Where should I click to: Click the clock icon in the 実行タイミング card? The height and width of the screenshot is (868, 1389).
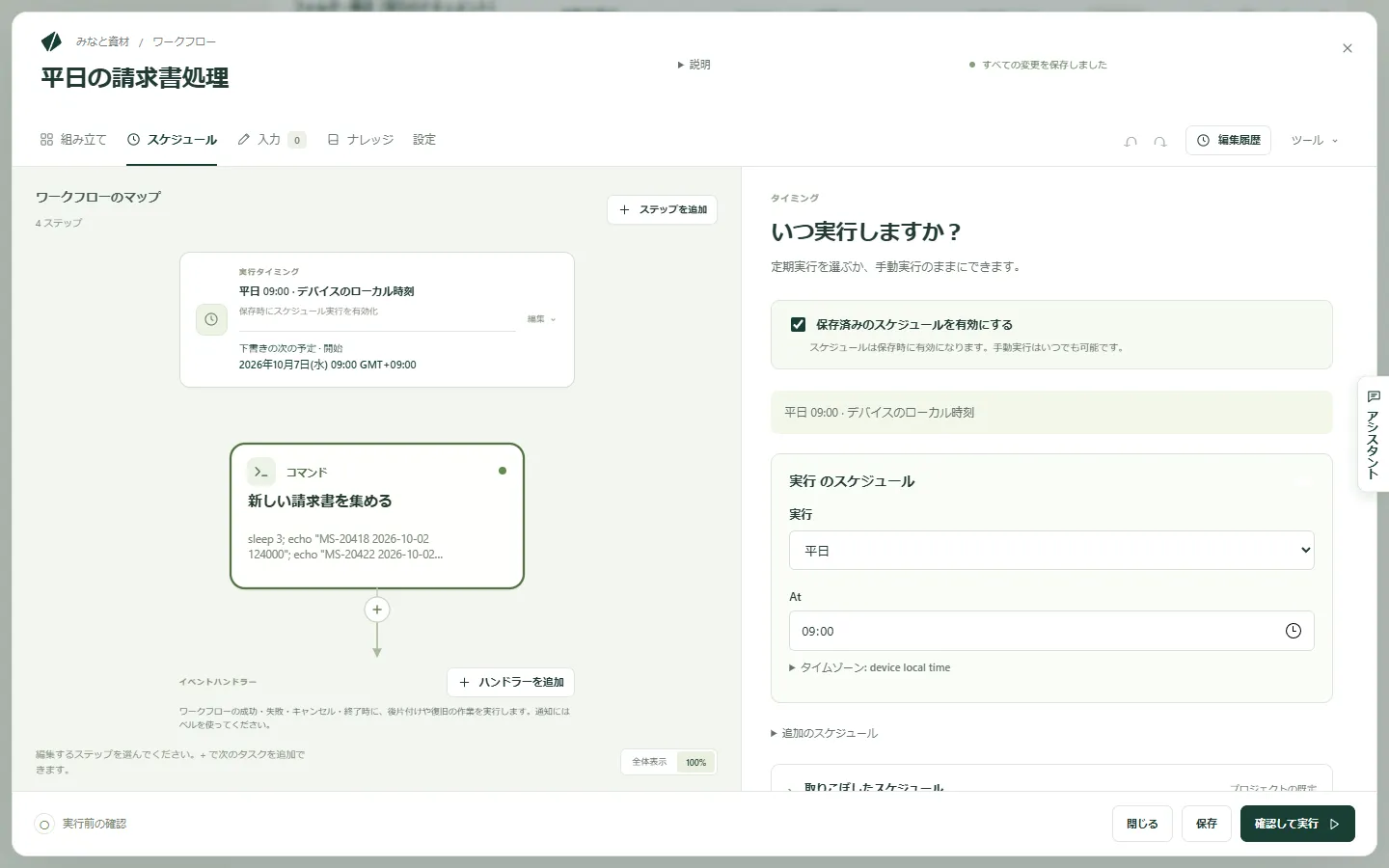[x=211, y=319]
